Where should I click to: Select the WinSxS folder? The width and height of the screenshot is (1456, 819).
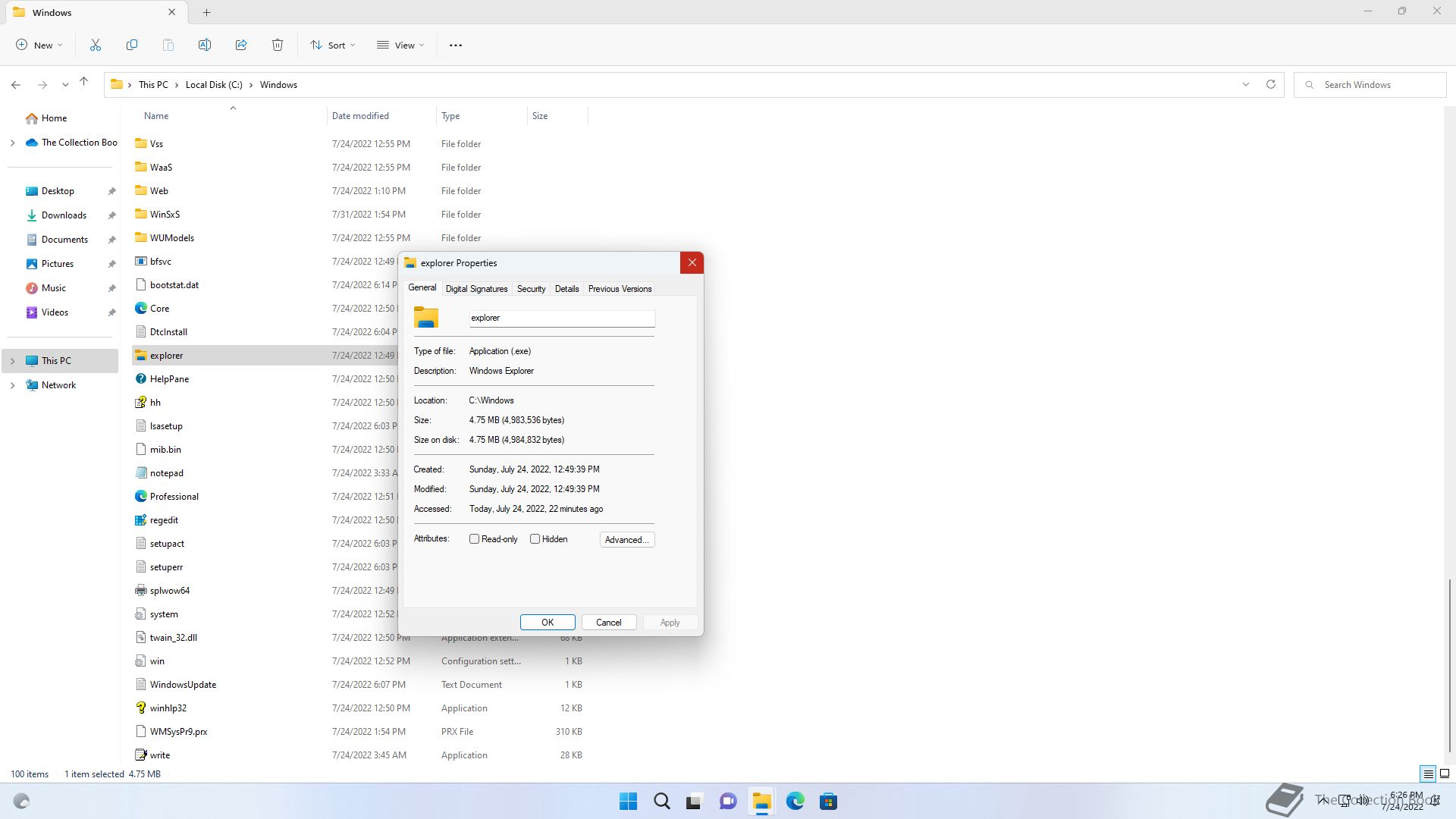click(x=165, y=215)
